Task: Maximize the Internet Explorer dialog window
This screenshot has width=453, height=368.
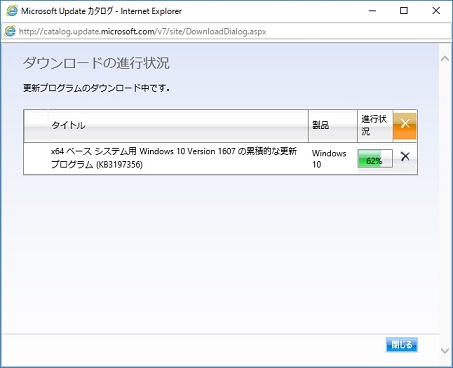Action: point(404,11)
